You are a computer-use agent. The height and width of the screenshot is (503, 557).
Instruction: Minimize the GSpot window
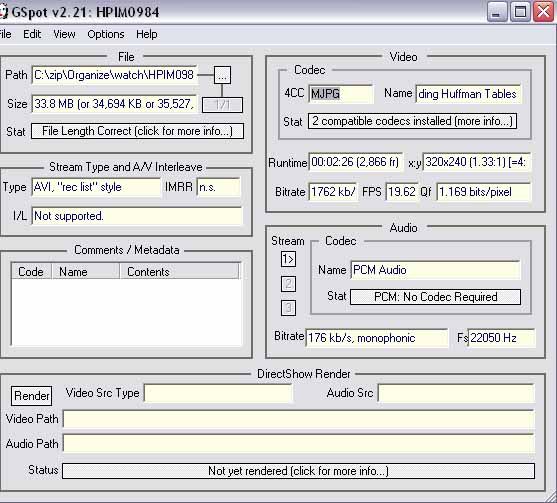coord(497,12)
